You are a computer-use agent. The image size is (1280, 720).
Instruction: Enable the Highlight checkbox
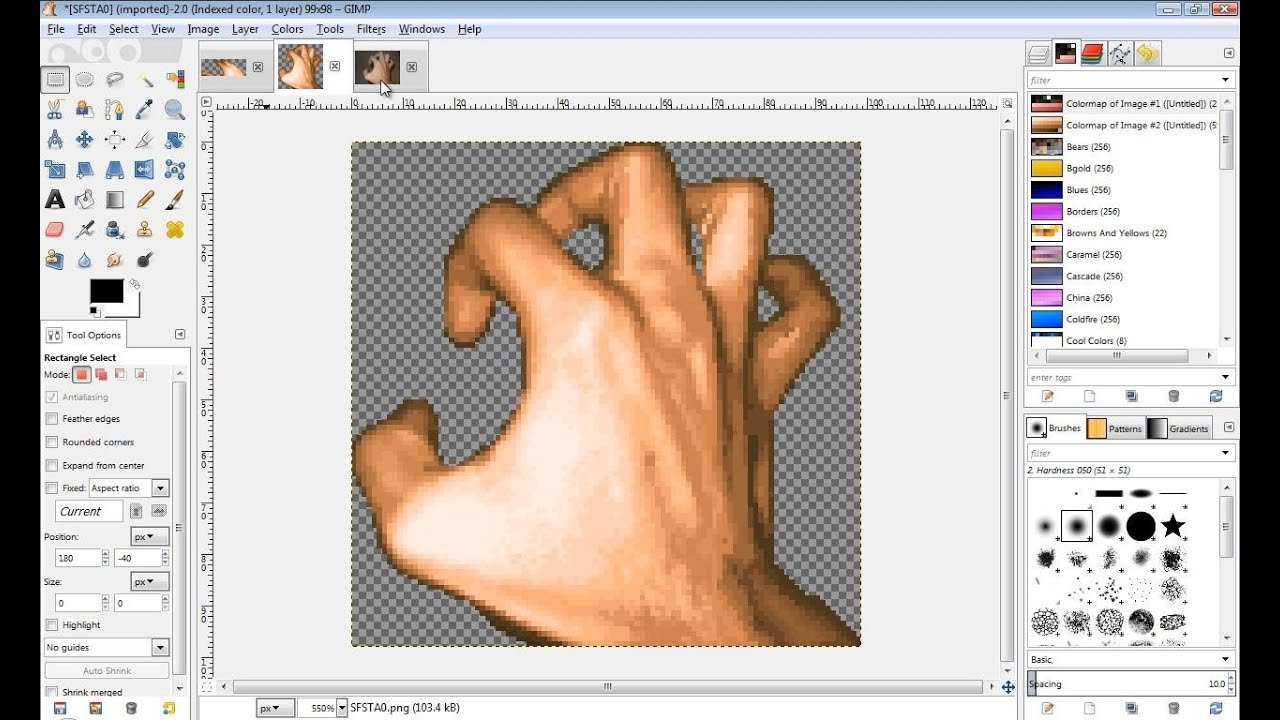[x=51, y=625]
